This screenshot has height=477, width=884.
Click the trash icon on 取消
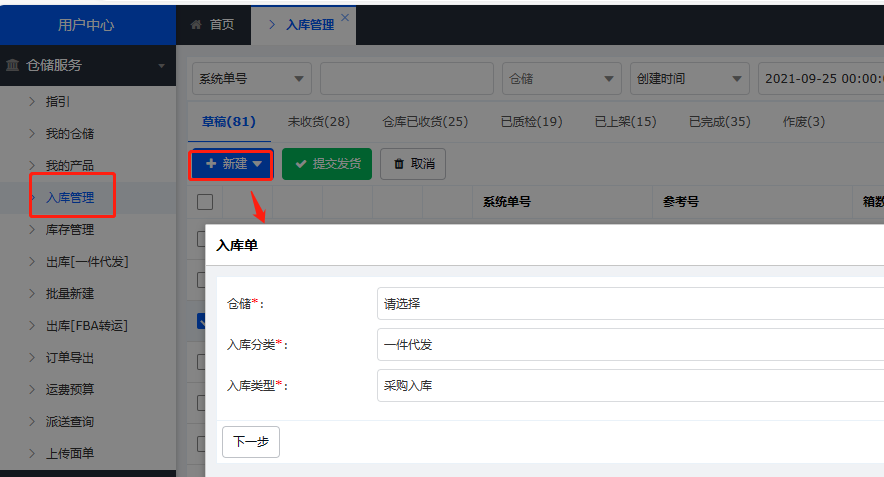[399, 164]
